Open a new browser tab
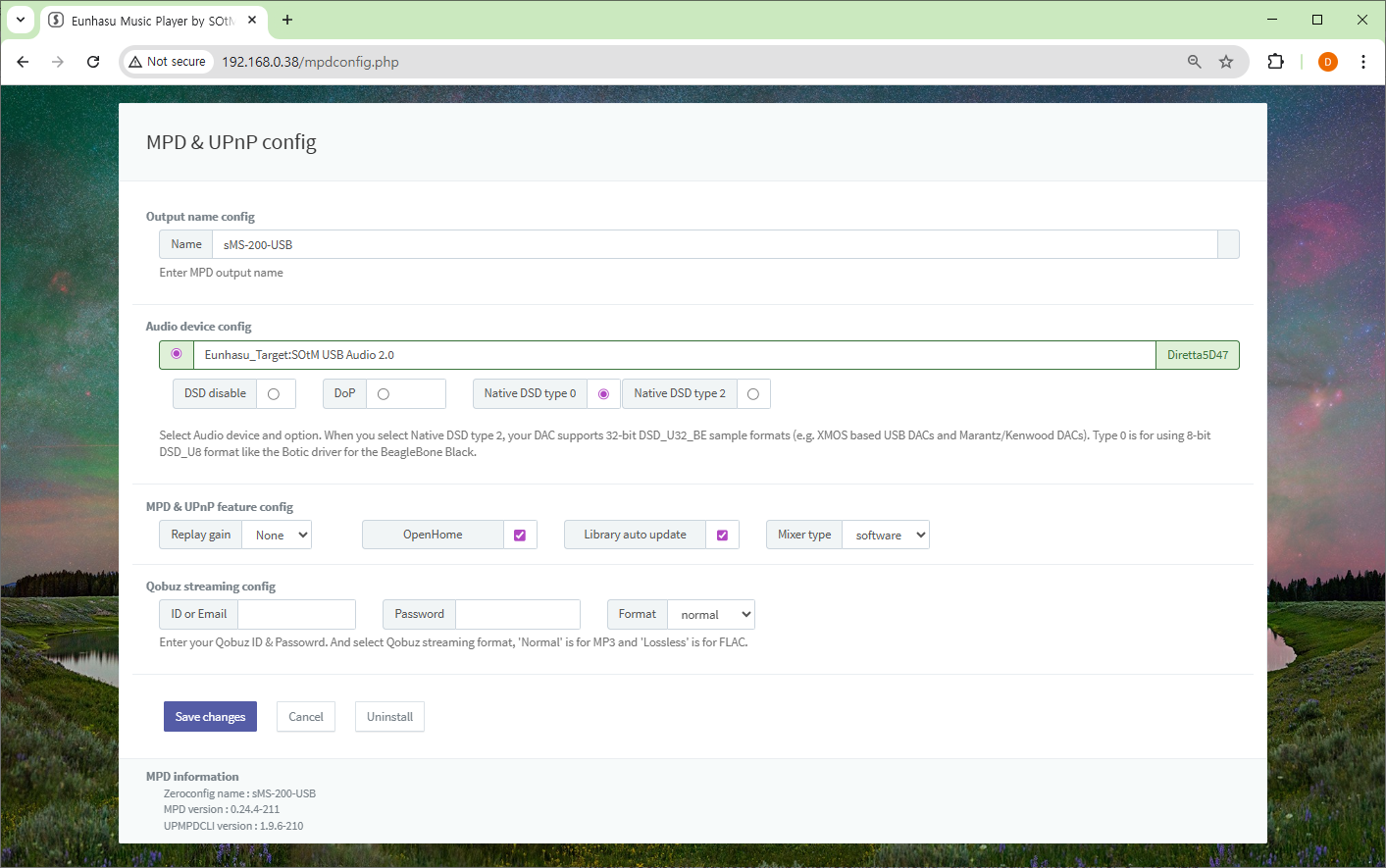1386x868 pixels. 287,20
